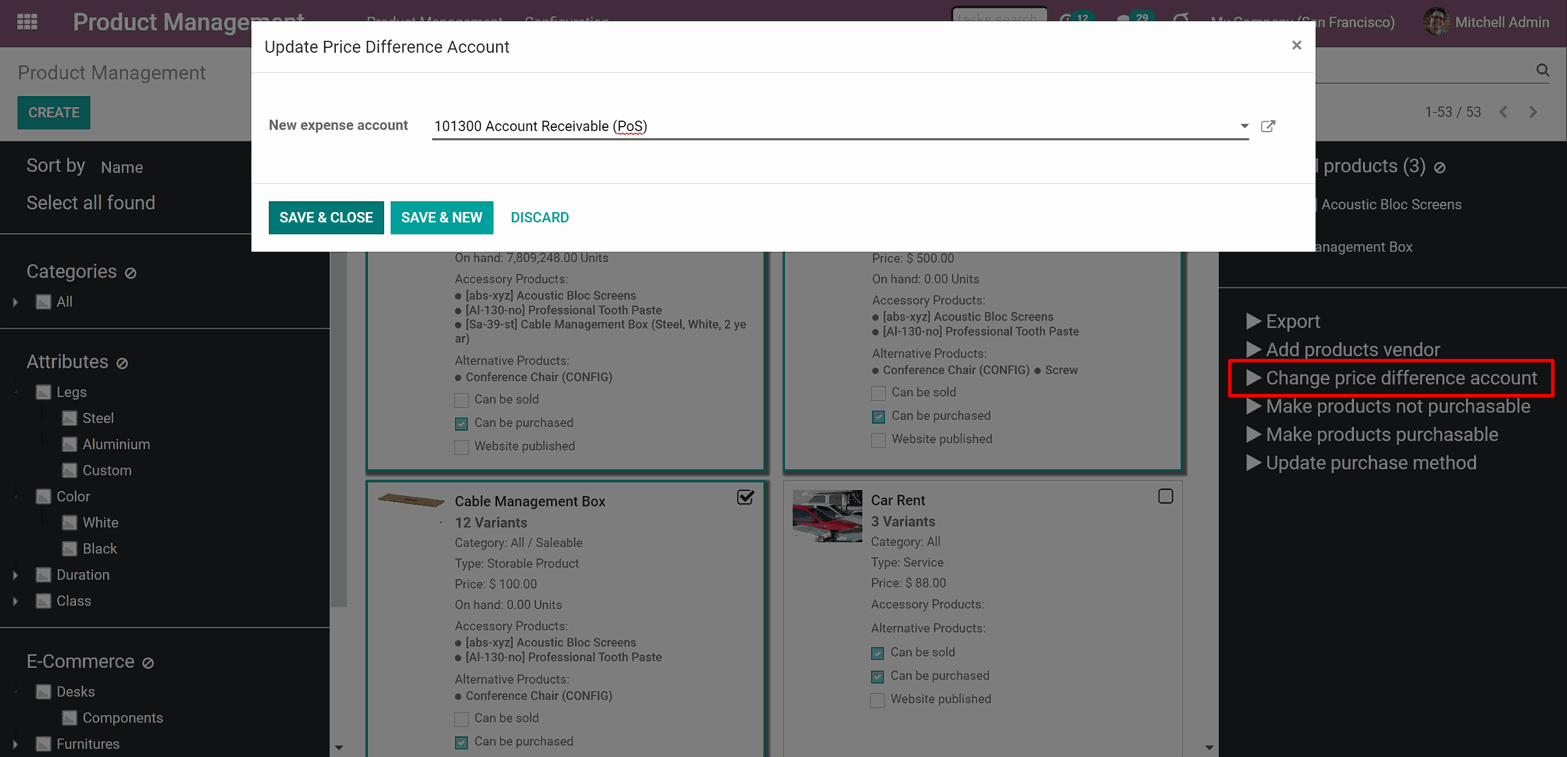Toggle Cable Management Box Can be purchased
Image resolution: width=1567 pixels, height=757 pixels.
tap(461, 742)
